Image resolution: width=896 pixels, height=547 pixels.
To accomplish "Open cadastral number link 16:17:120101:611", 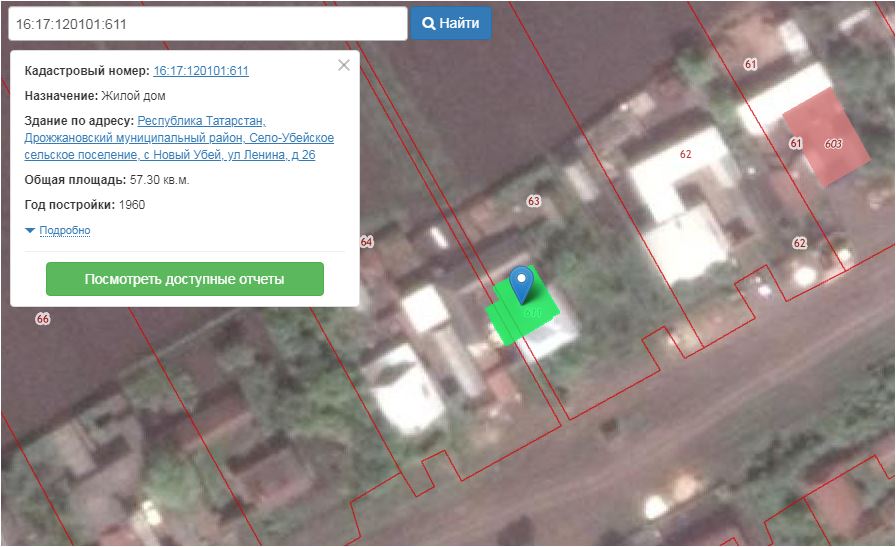I will click(x=201, y=71).
